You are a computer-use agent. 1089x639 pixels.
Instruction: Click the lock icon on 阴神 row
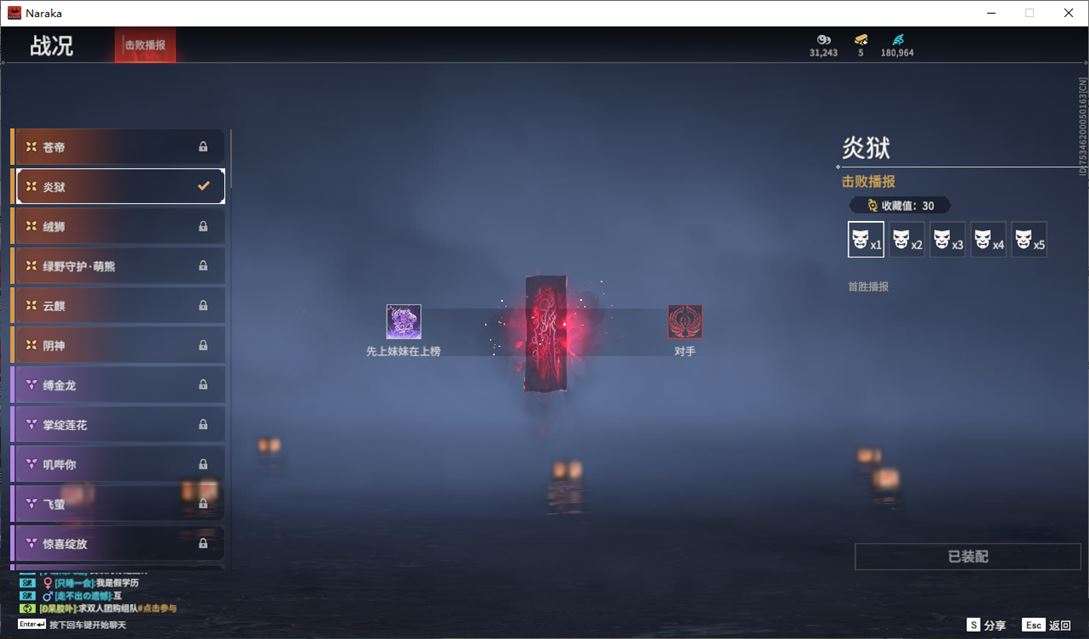tap(203, 345)
